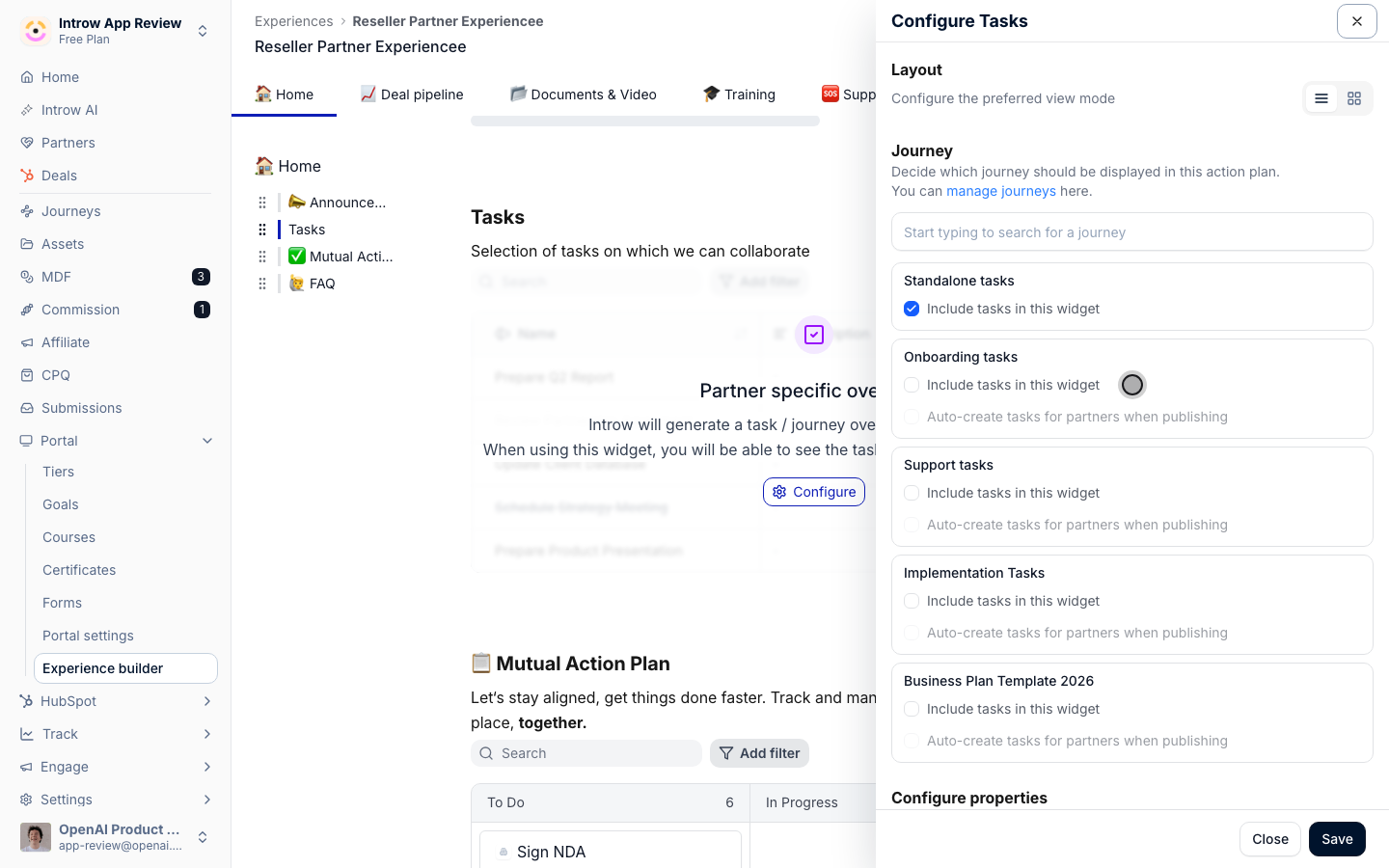Open the Training tab
The image size is (1389, 868).
(x=739, y=95)
